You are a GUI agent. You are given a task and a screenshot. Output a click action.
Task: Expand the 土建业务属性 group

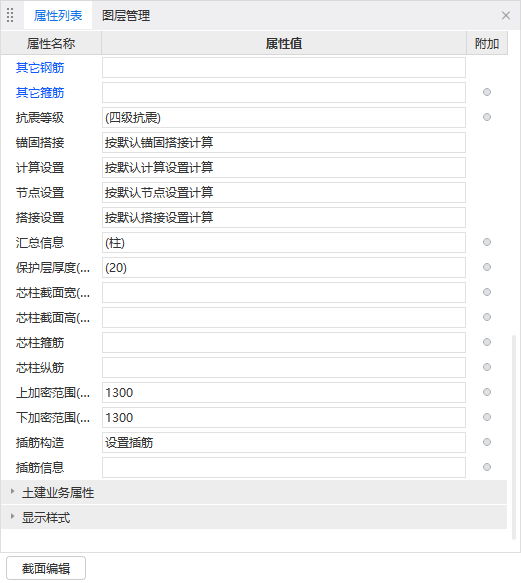[254, 492]
